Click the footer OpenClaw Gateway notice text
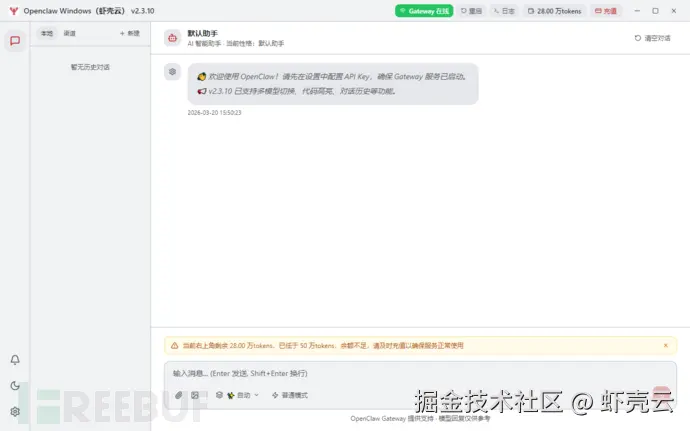 coord(420,419)
